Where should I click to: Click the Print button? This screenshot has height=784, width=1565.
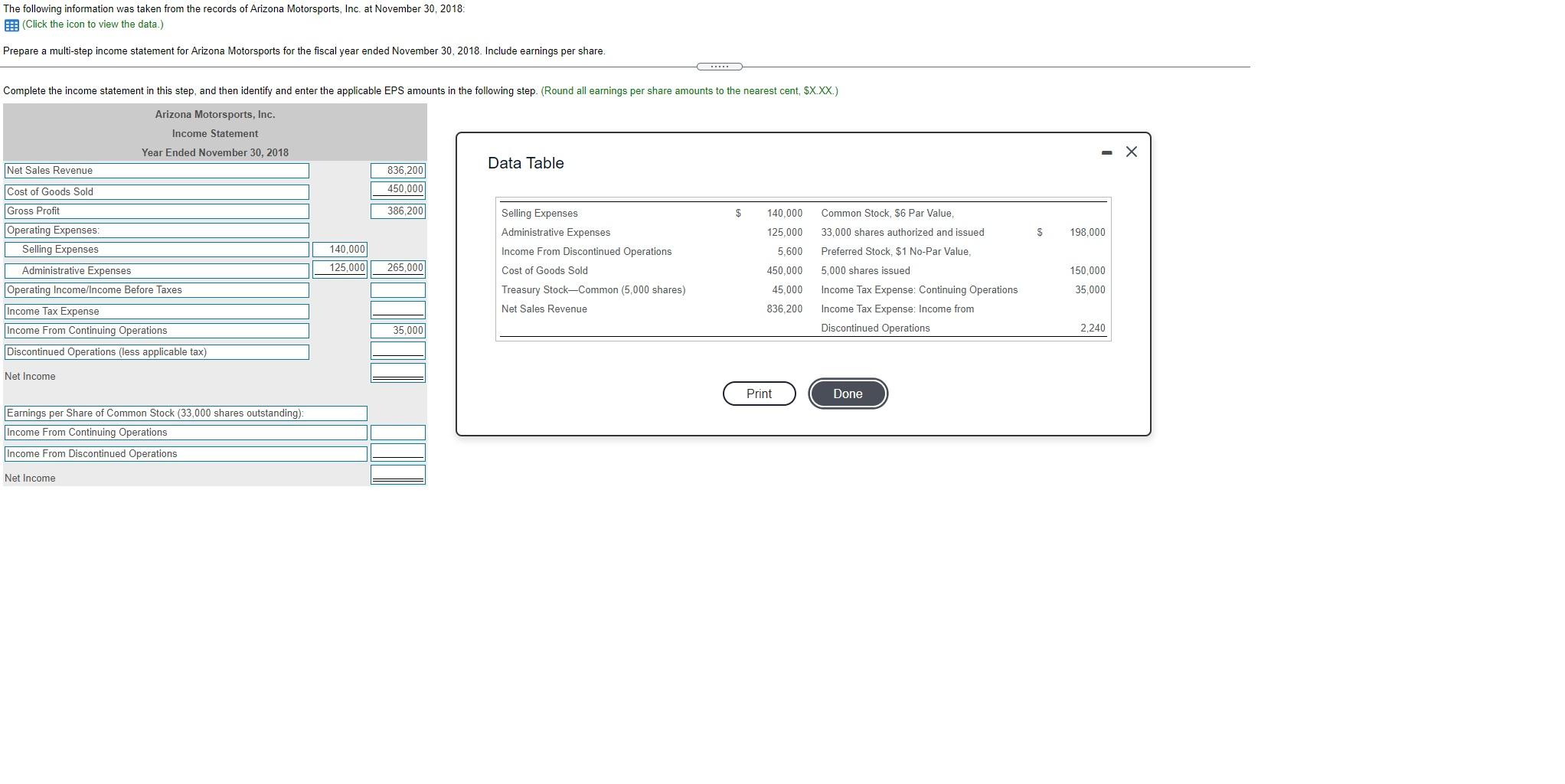[759, 394]
